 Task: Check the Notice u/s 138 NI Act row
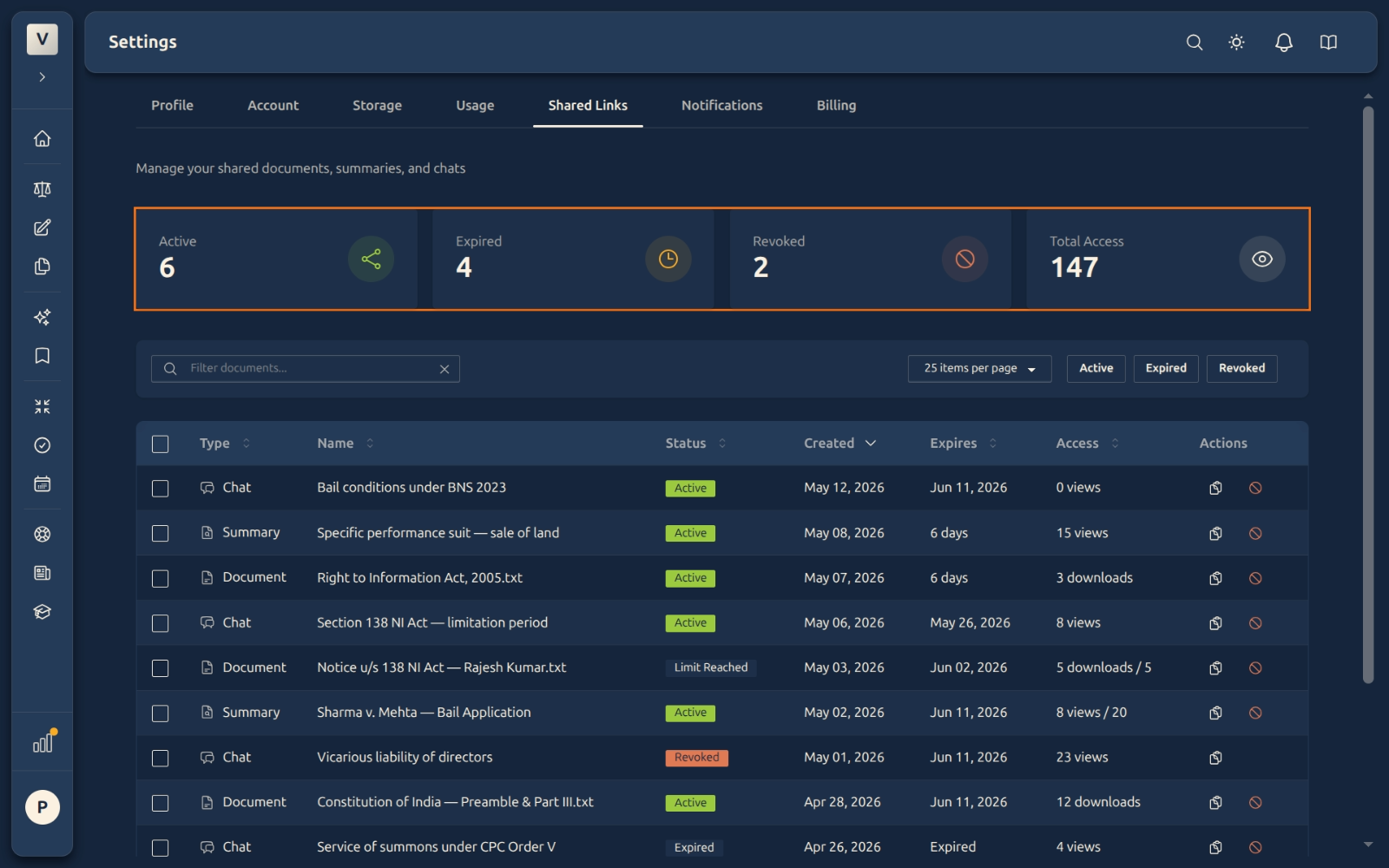[160, 667]
